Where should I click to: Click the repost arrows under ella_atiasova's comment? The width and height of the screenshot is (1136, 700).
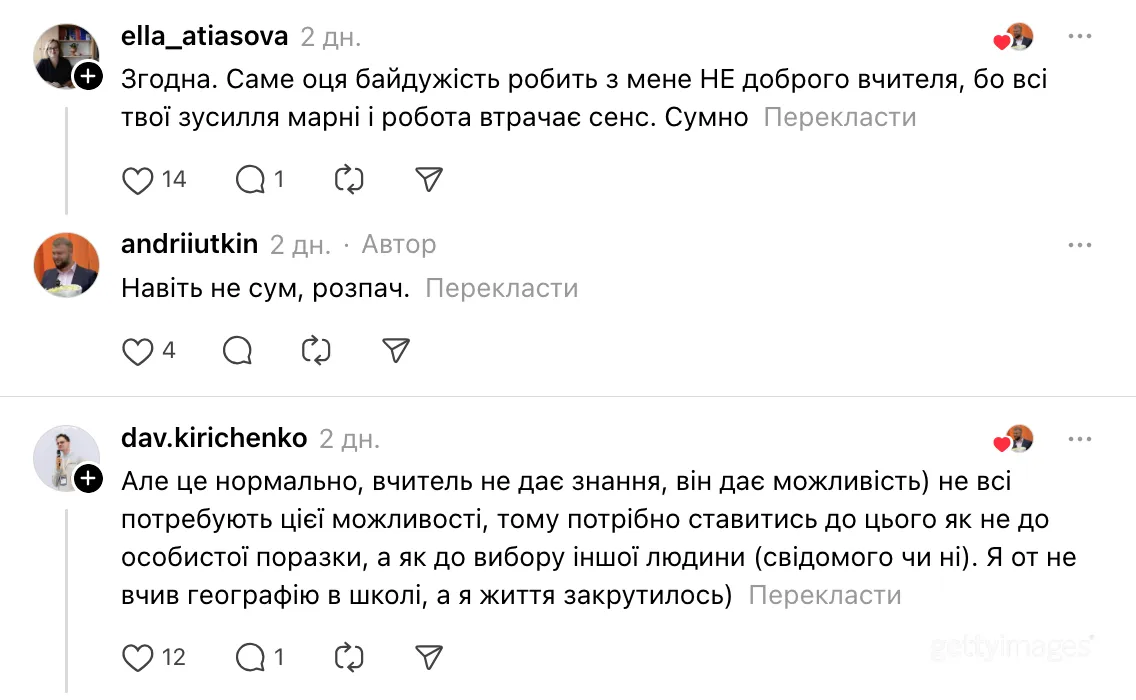348,180
